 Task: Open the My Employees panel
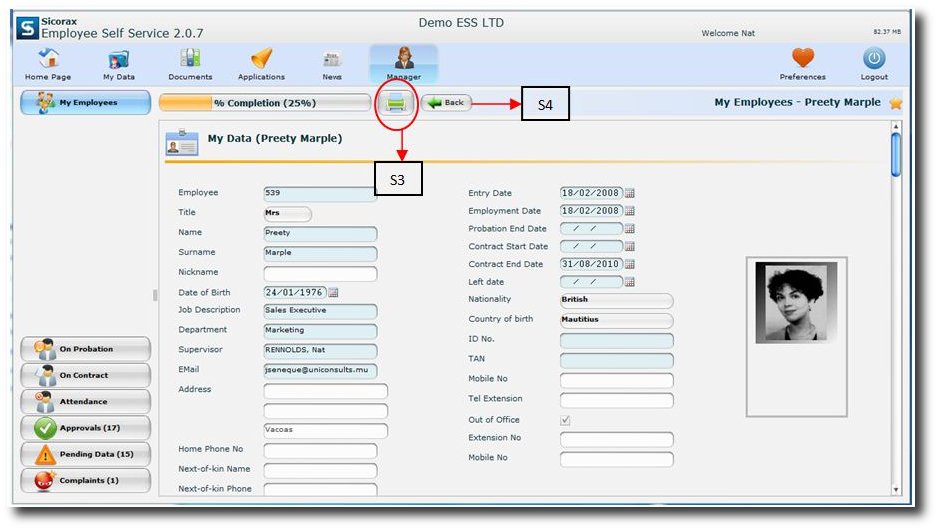pyautogui.click(x=85, y=102)
